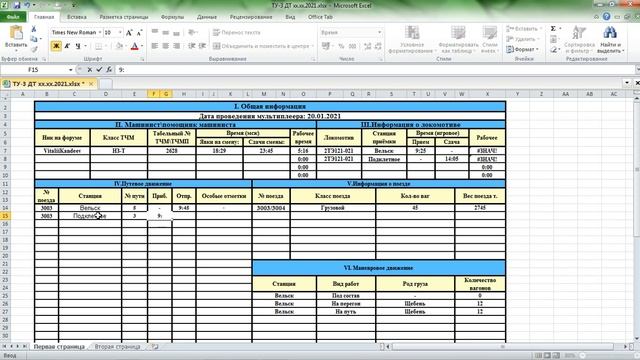Image resolution: width=640 pixels, height=360 pixels.
Task: Click the AutoSum sigma icon
Action: click(x=553, y=29)
